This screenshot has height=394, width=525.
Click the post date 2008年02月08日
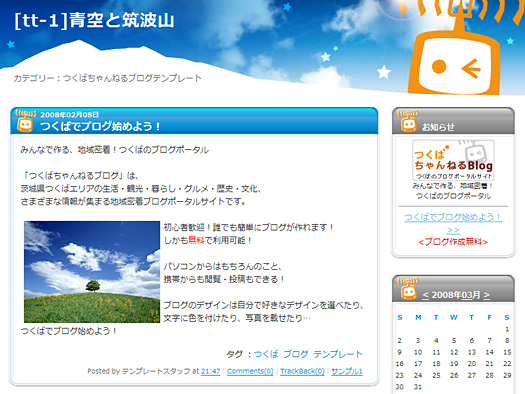pyautogui.click(x=70, y=115)
